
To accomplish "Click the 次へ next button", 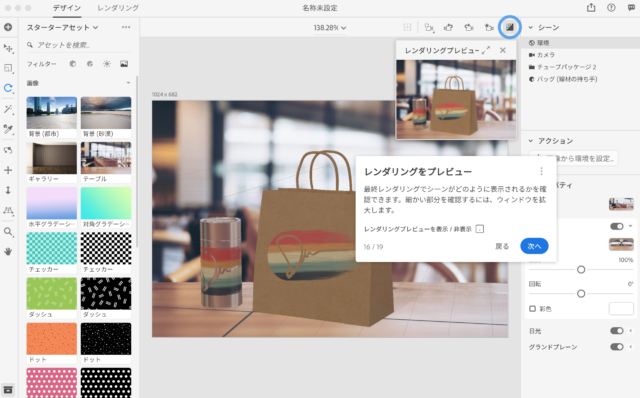I will pos(534,246).
